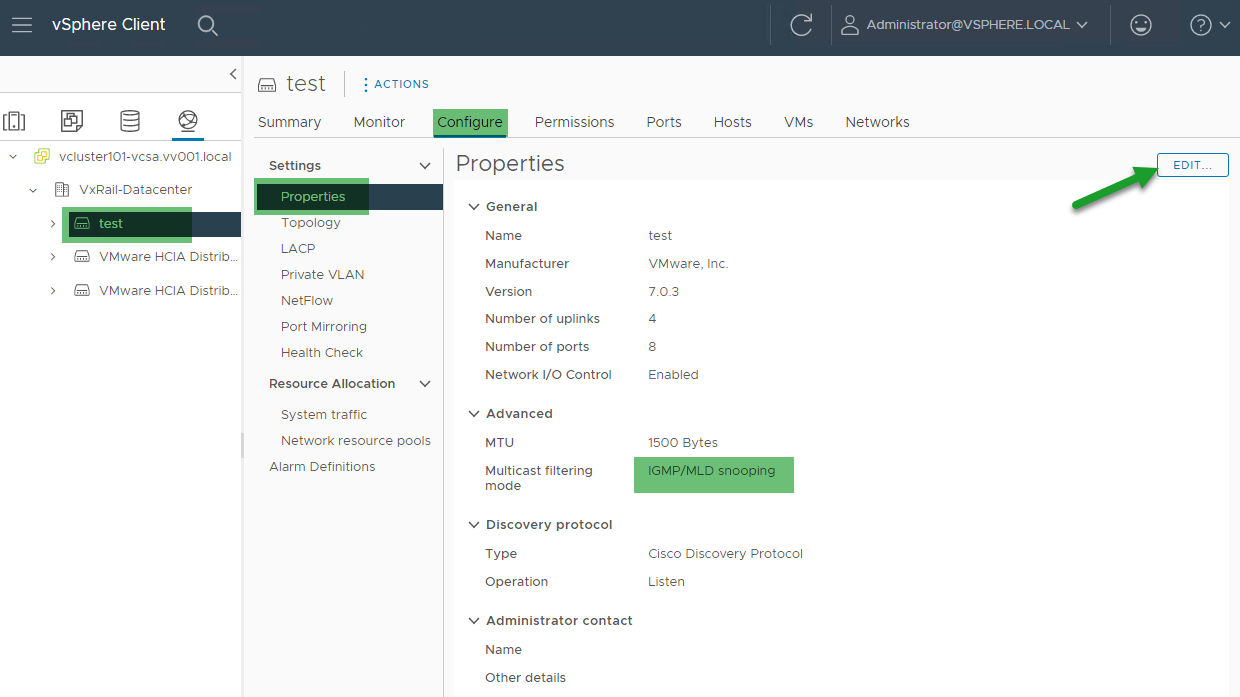Click the user account icon

(850, 25)
